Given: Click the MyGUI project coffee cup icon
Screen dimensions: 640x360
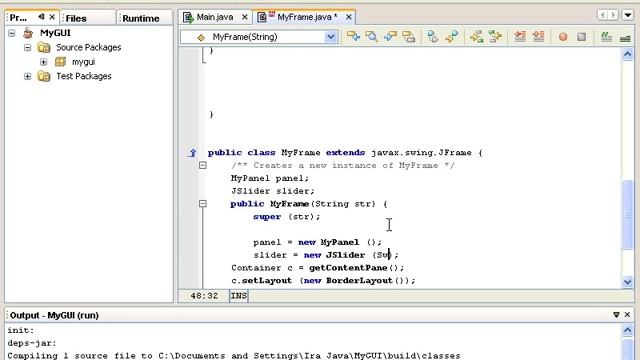Looking at the screenshot, I should coord(28,33).
